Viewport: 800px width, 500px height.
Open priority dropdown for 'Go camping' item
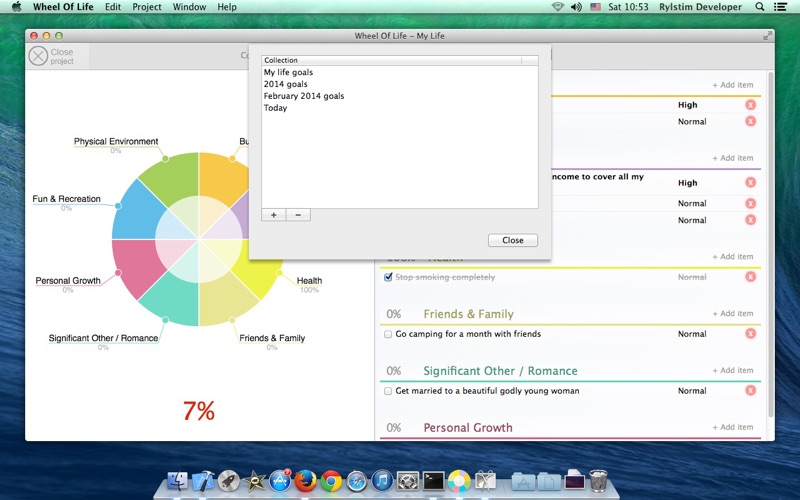coord(692,334)
